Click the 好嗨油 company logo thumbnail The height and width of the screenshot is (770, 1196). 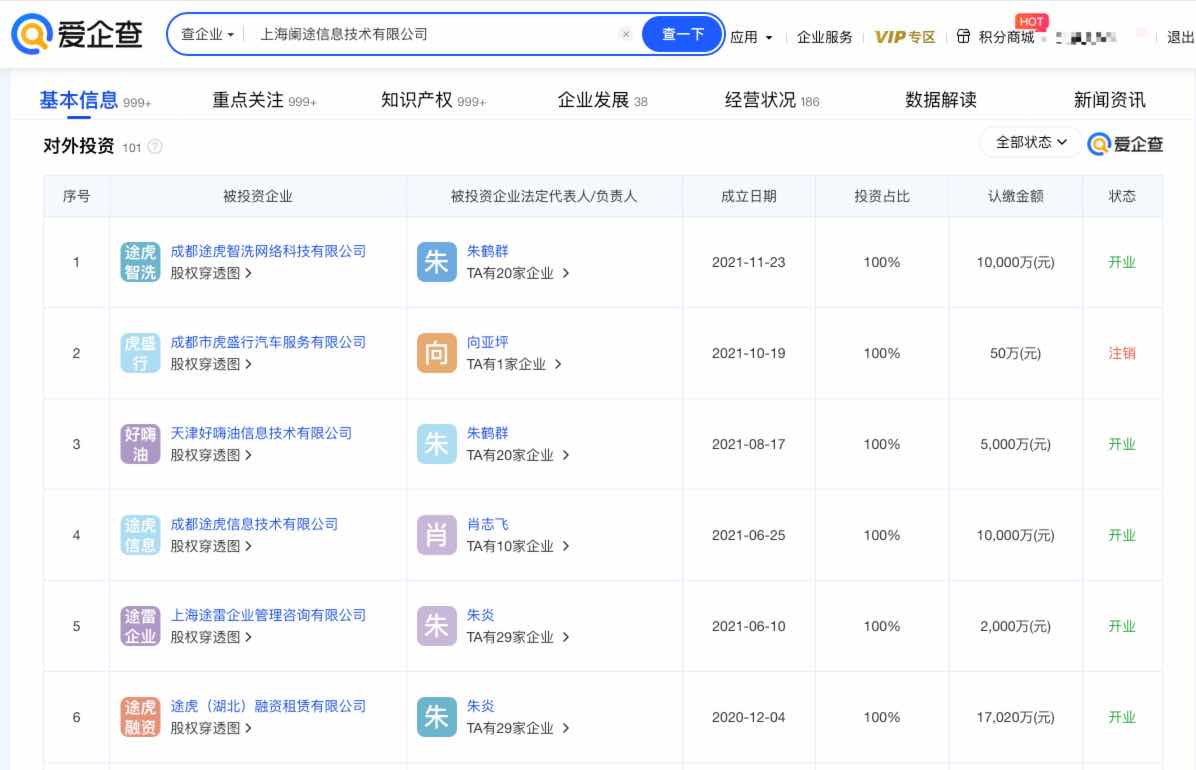pos(140,444)
